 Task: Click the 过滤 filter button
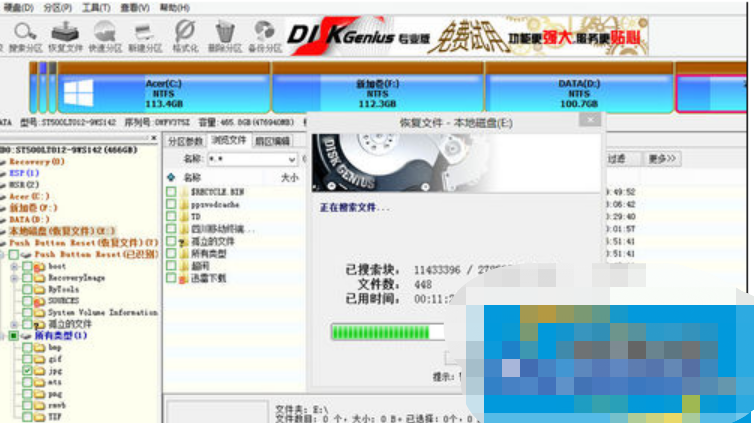pyautogui.click(x=622, y=159)
